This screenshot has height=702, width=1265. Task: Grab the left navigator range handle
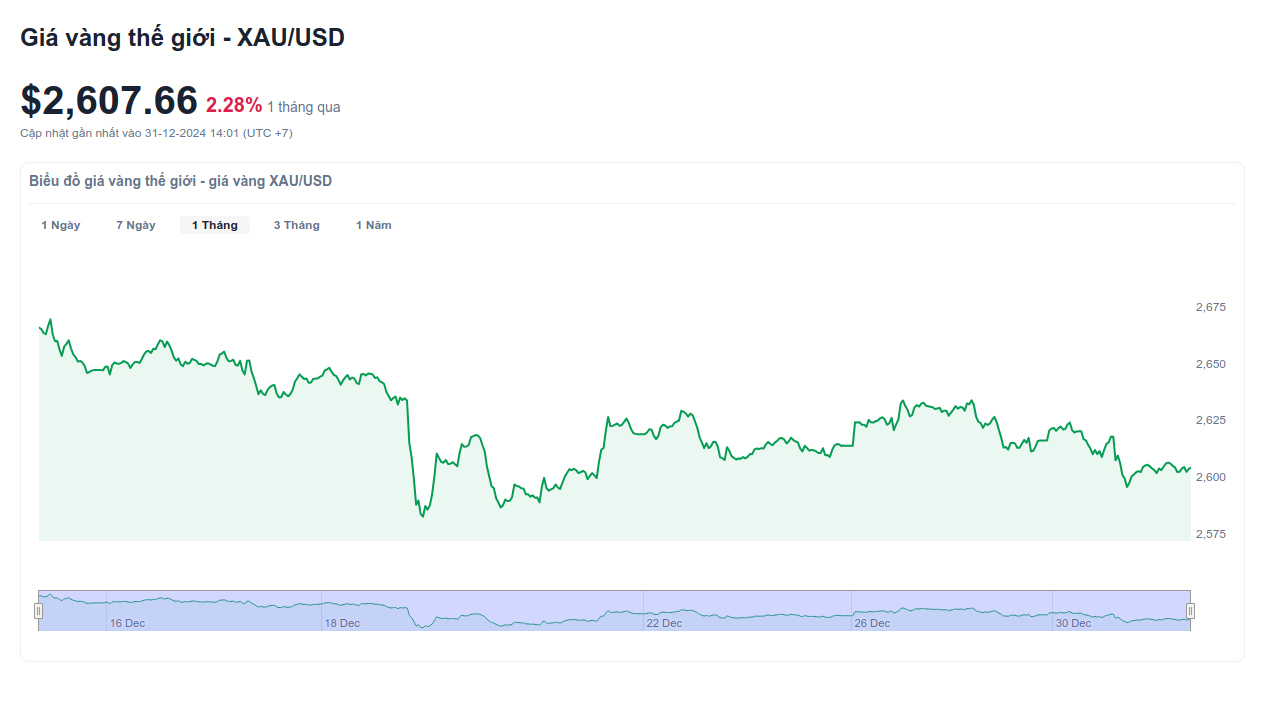[x=39, y=611]
